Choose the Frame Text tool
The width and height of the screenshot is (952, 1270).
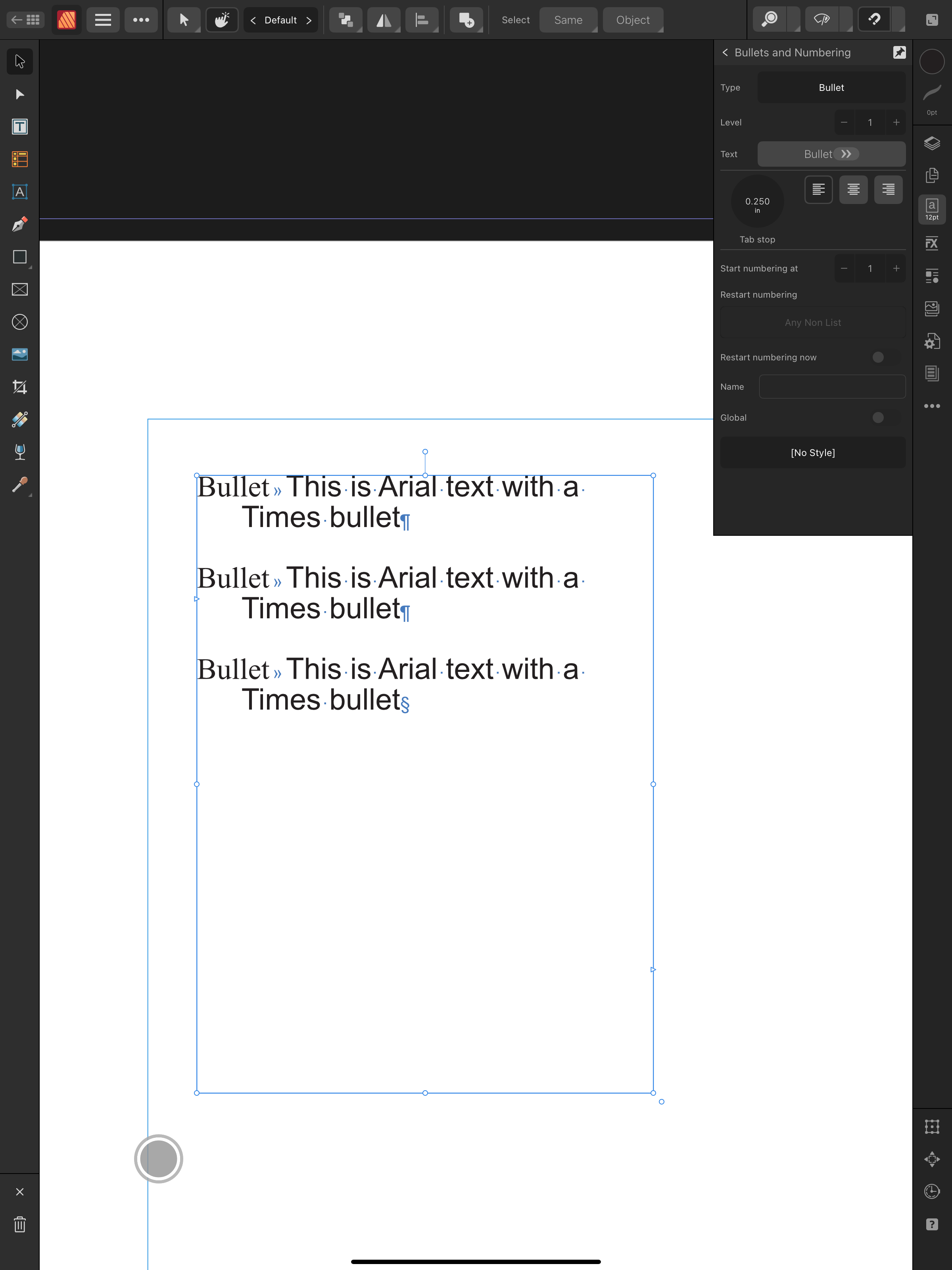click(19, 127)
